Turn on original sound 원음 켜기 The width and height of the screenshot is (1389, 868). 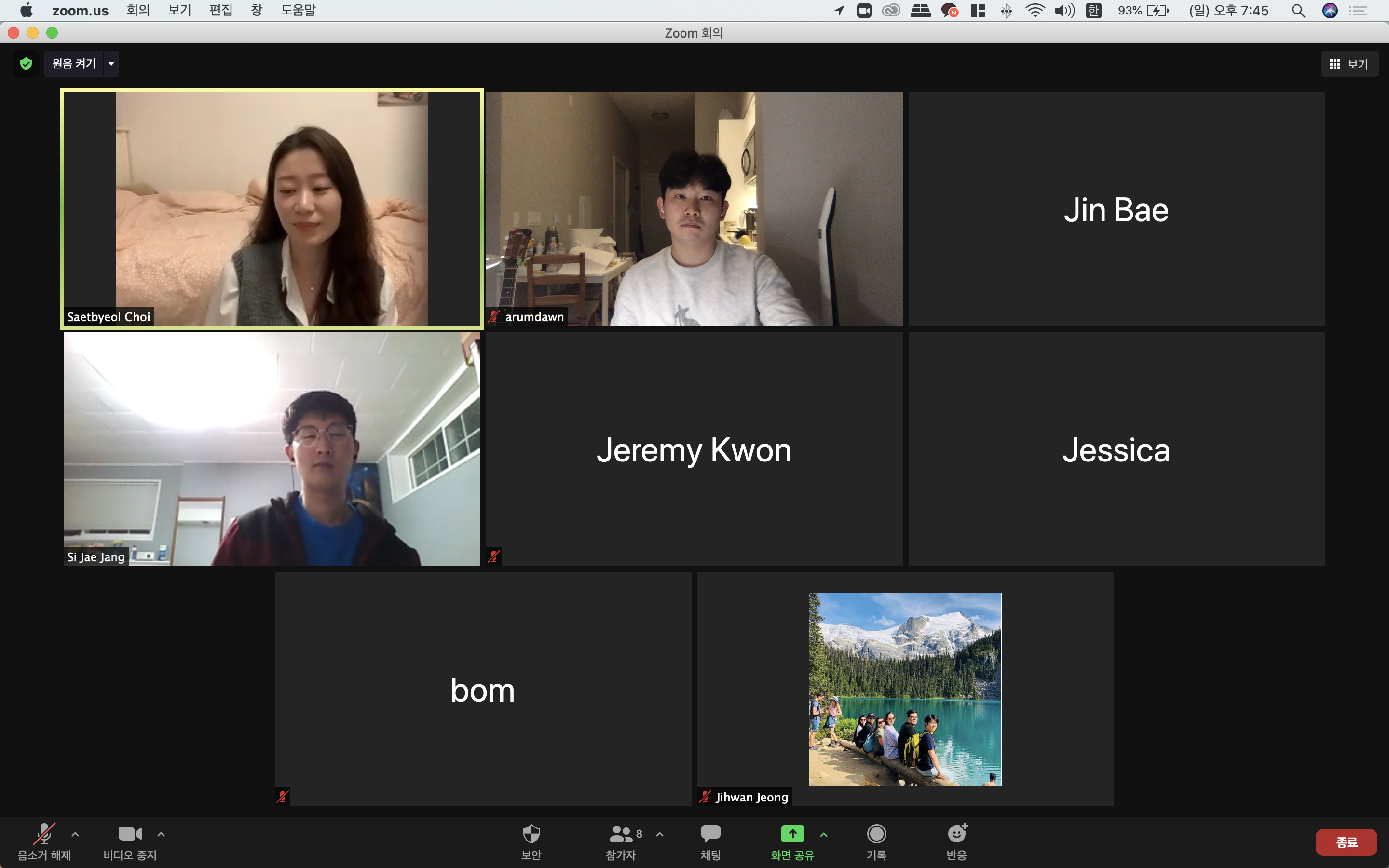[x=74, y=63]
